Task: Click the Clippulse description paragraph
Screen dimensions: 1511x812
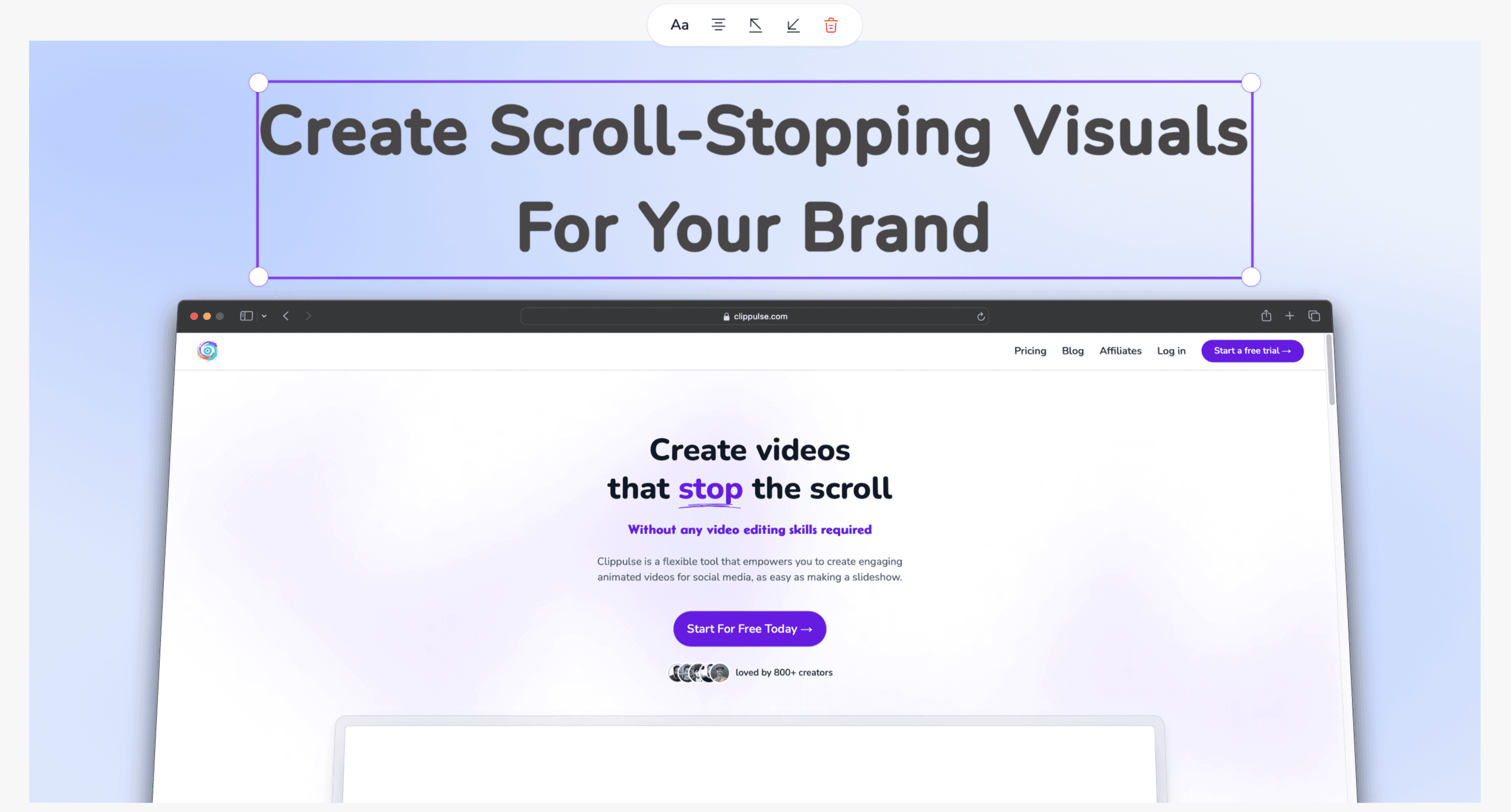Action: [749, 569]
